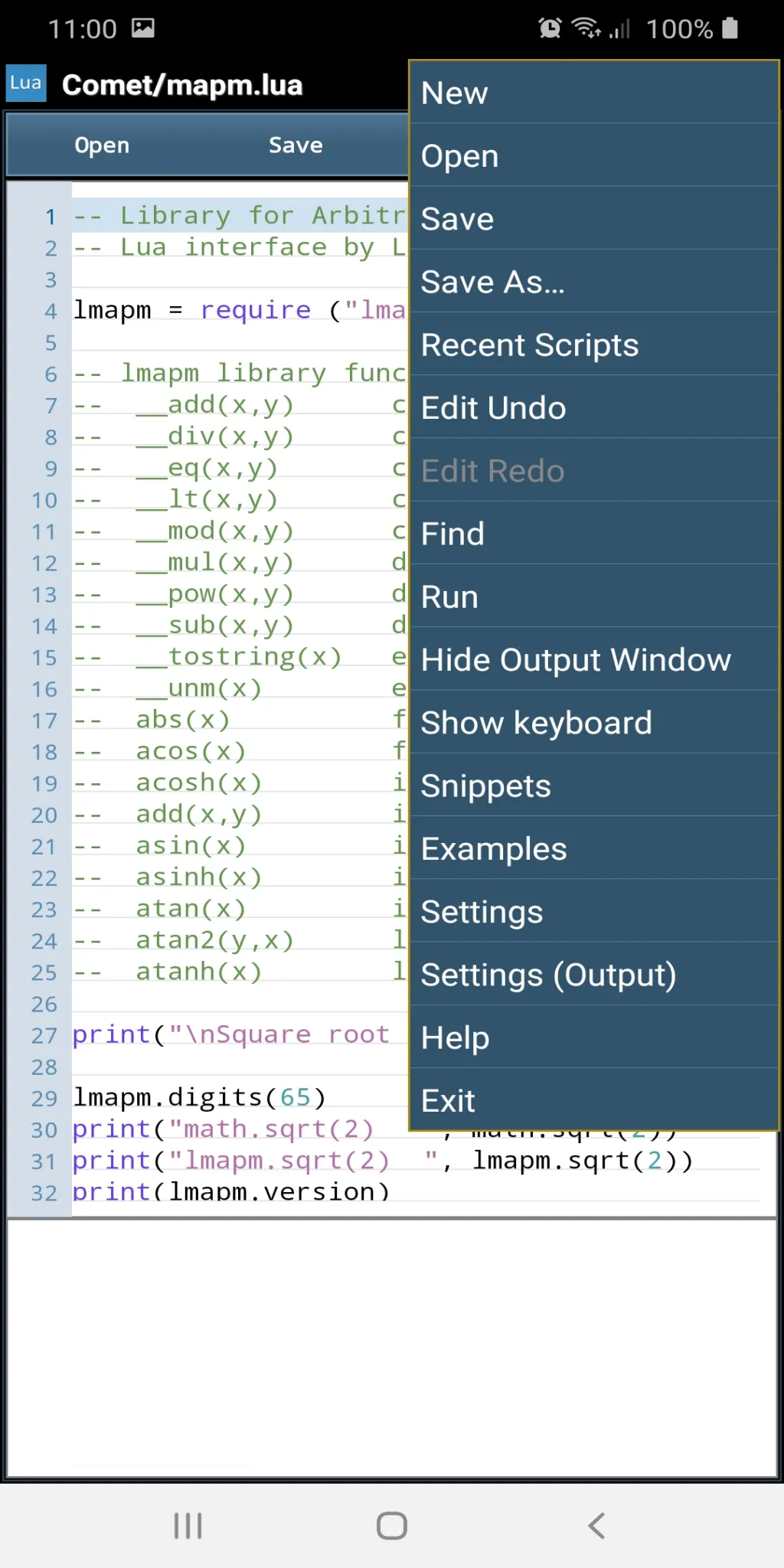Tap the Lua app icon
The height and width of the screenshot is (1568, 784).
26,83
